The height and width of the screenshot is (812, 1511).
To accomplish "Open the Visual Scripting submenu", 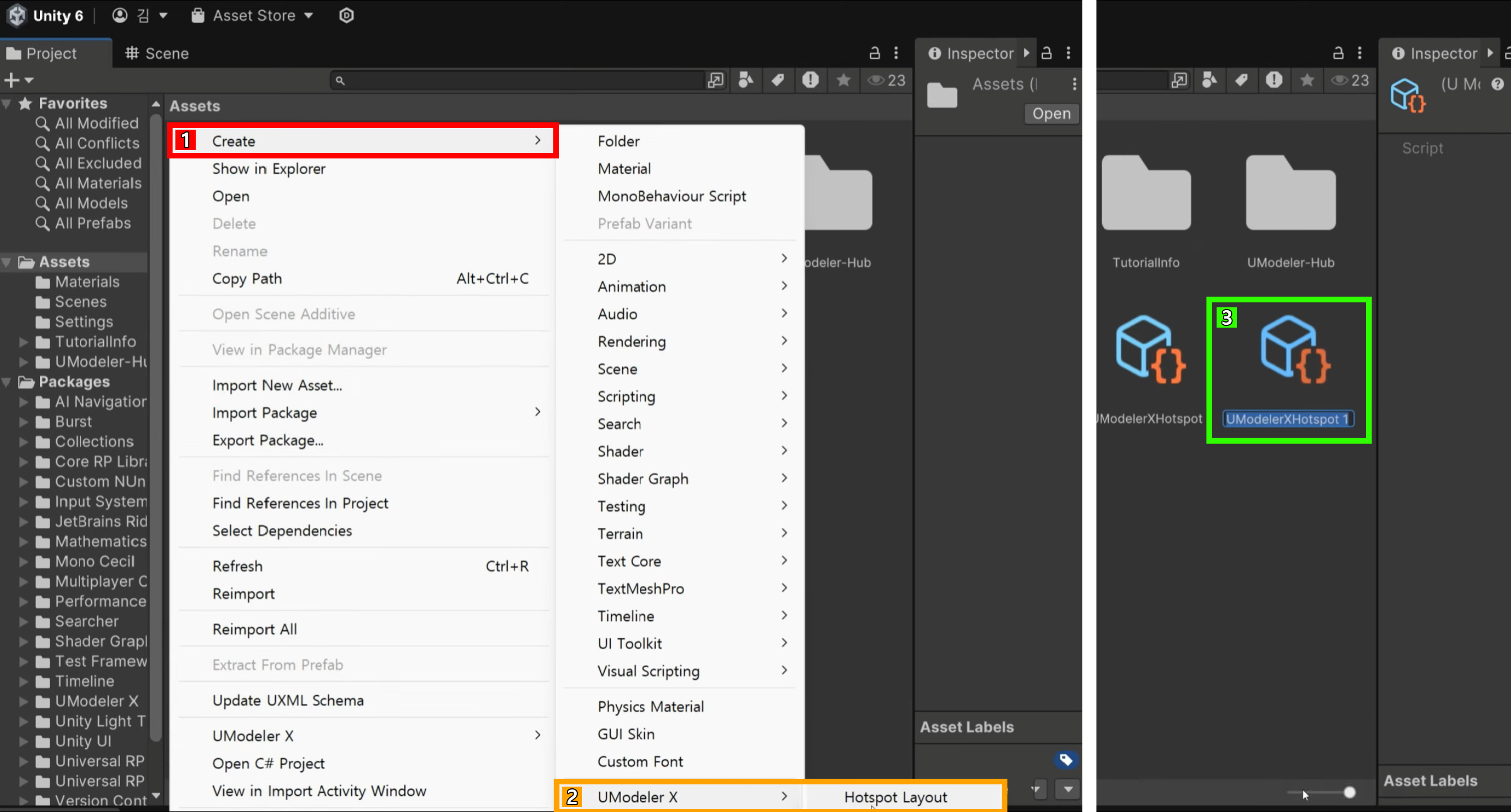I will [x=680, y=670].
